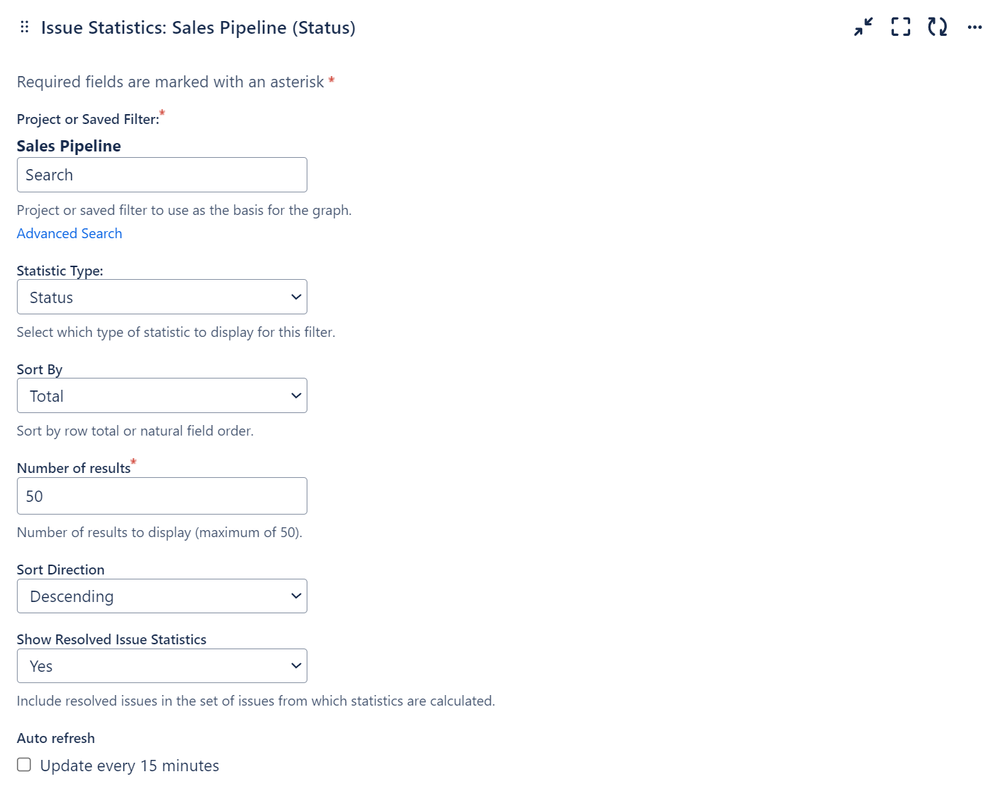Click the chevron on the Yes dropdown

(x=296, y=666)
